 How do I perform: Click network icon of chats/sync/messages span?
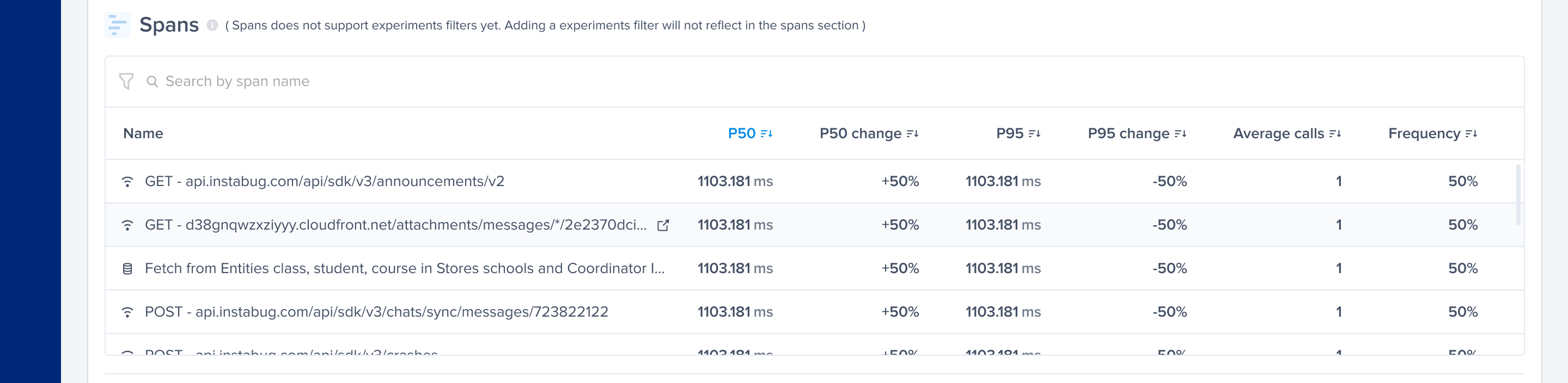click(x=127, y=312)
